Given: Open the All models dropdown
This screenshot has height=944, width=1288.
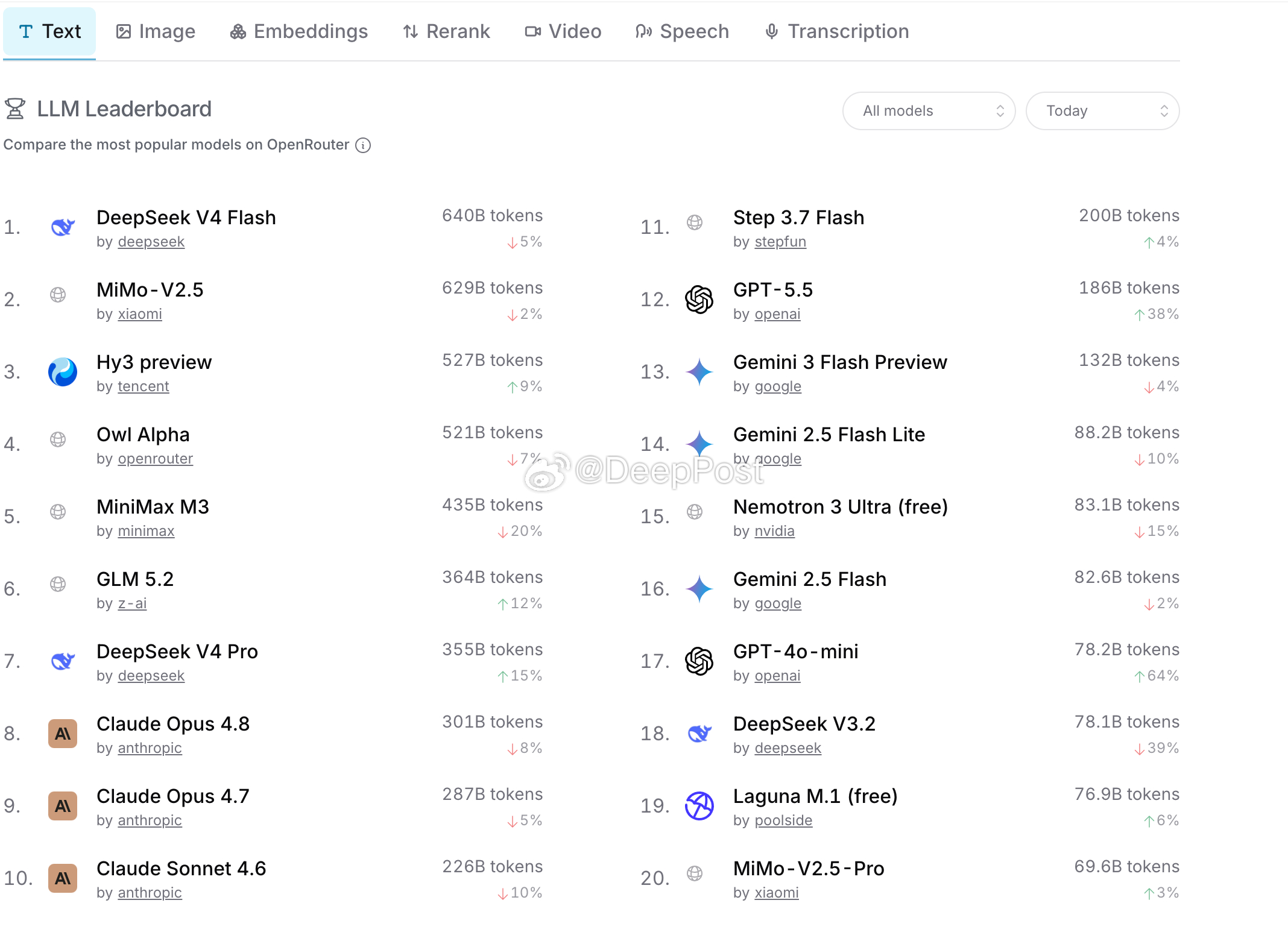Looking at the screenshot, I should coord(929,111).
